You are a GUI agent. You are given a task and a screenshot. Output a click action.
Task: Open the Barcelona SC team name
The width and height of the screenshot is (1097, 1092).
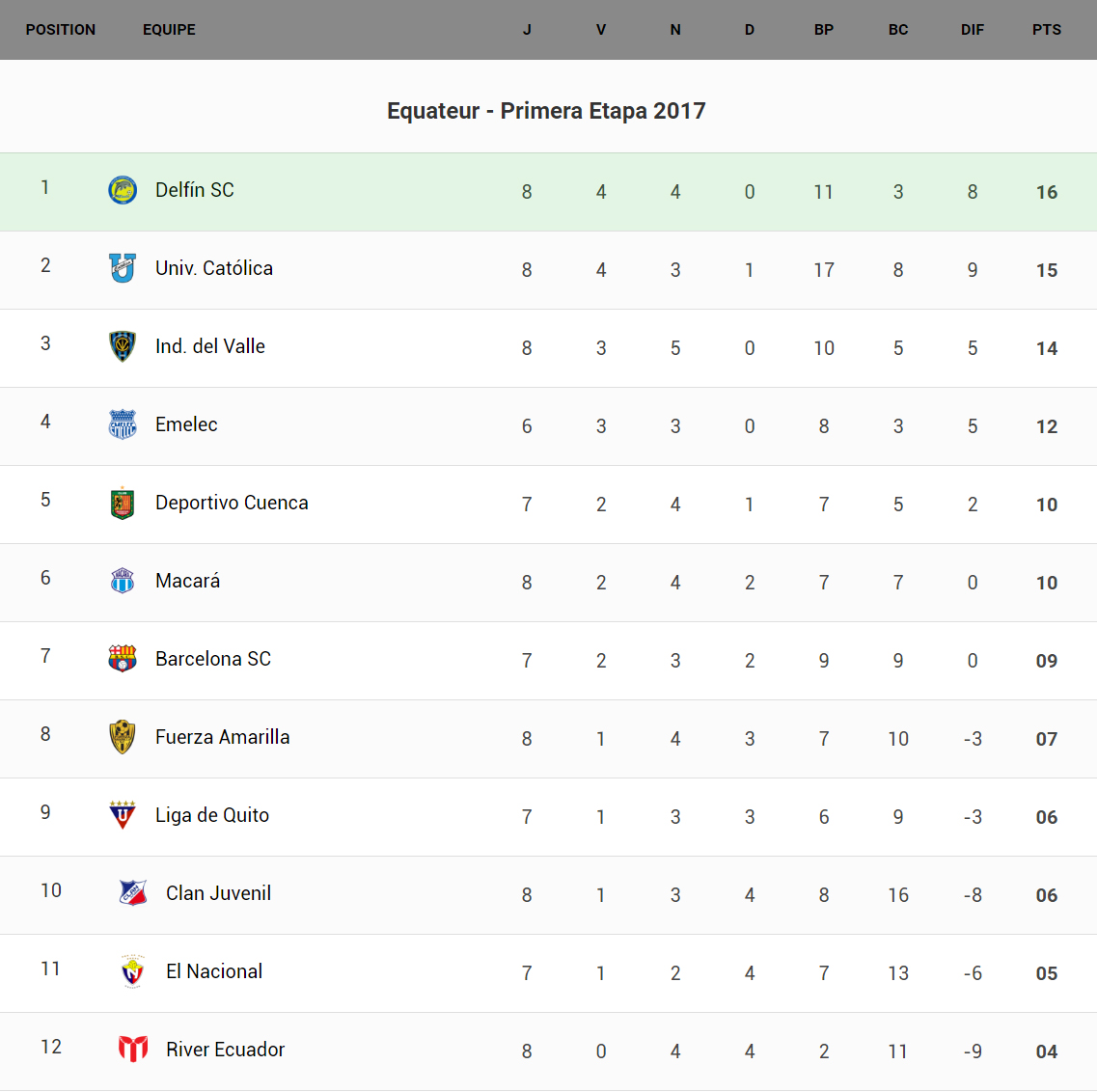coord(213,659)
